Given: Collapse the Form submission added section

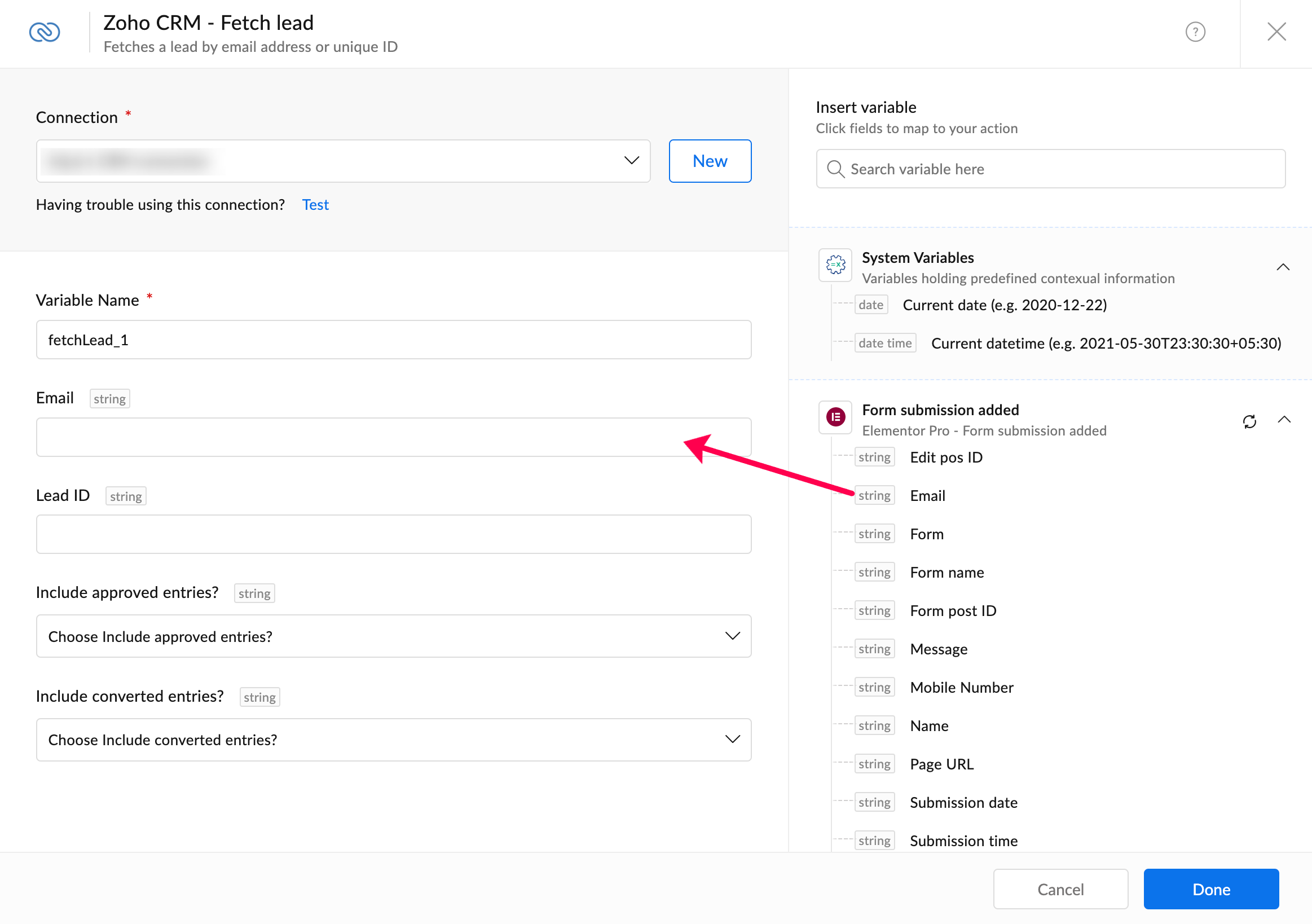Looking at the screenshot, I should [x=1283, y=420].
